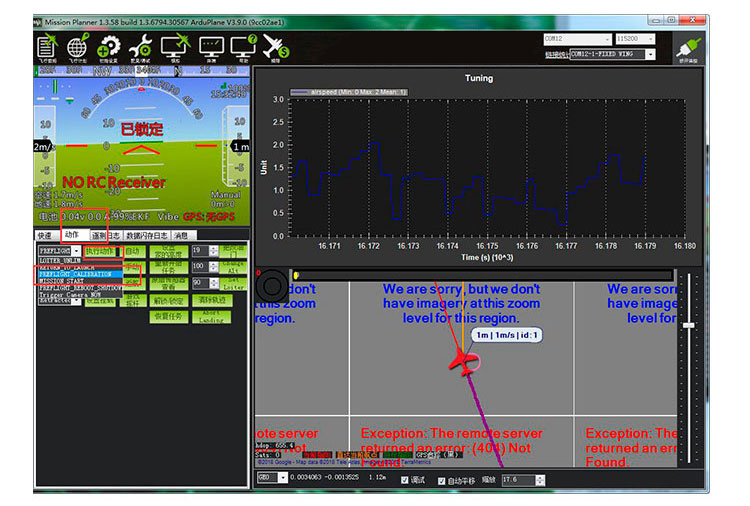Click the Abort Landing button

[x=211, y=316]
